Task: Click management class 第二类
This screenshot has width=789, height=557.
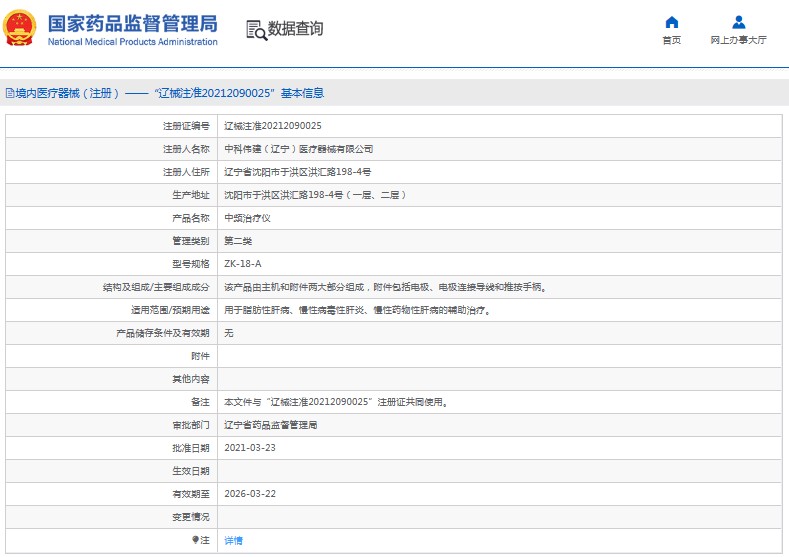Action: tap(238, 241)
